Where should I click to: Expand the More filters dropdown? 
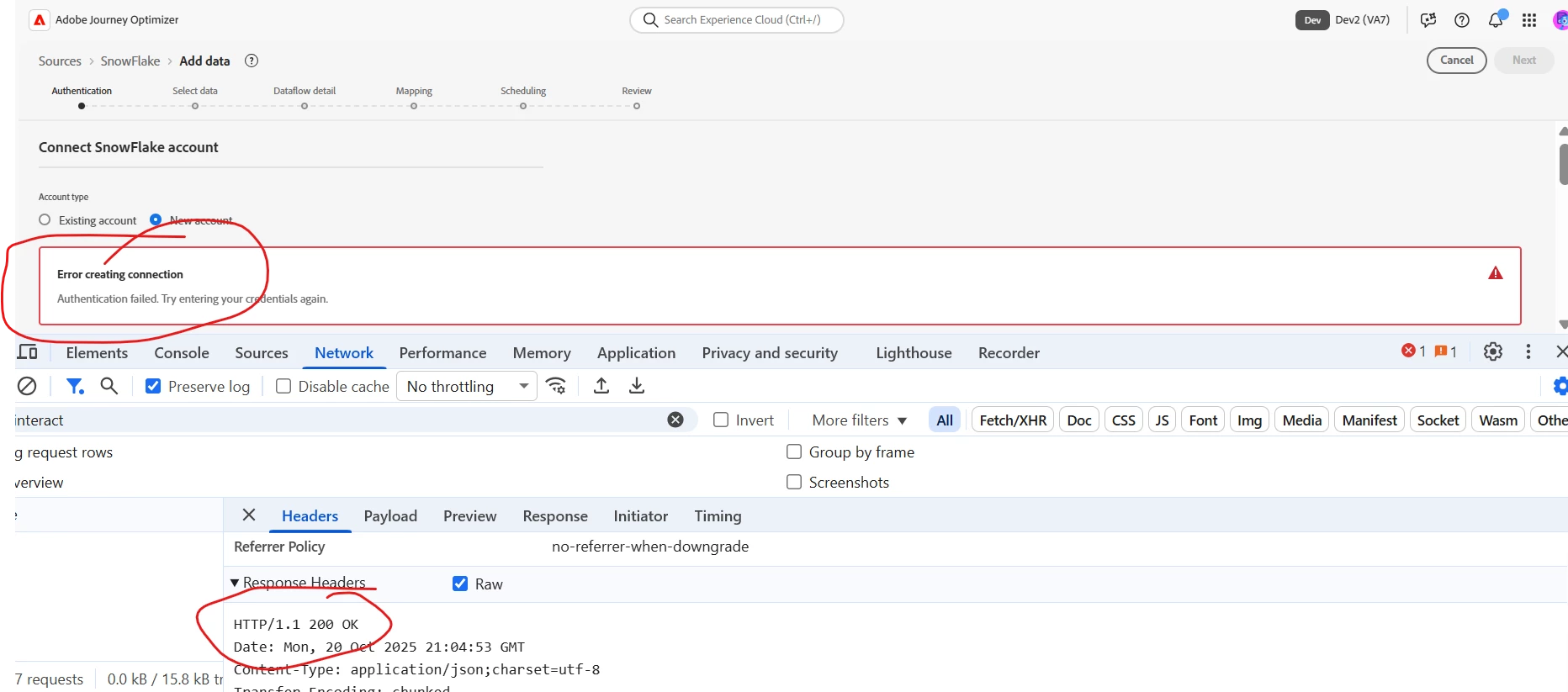(x=860, y=420)
